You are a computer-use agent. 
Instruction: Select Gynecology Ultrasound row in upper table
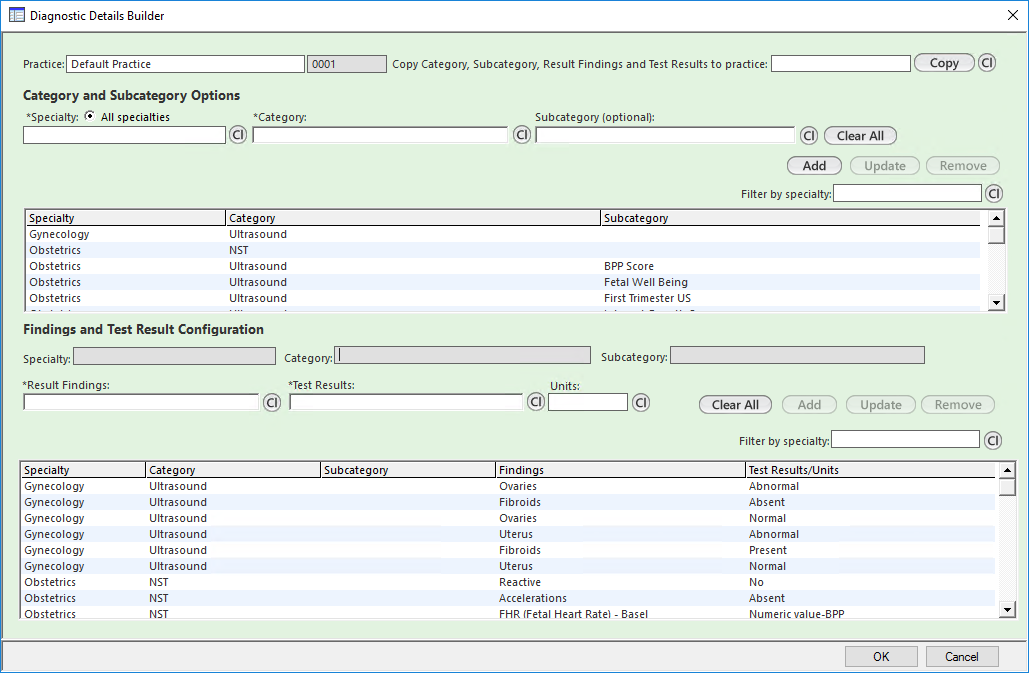click(503, 234)
